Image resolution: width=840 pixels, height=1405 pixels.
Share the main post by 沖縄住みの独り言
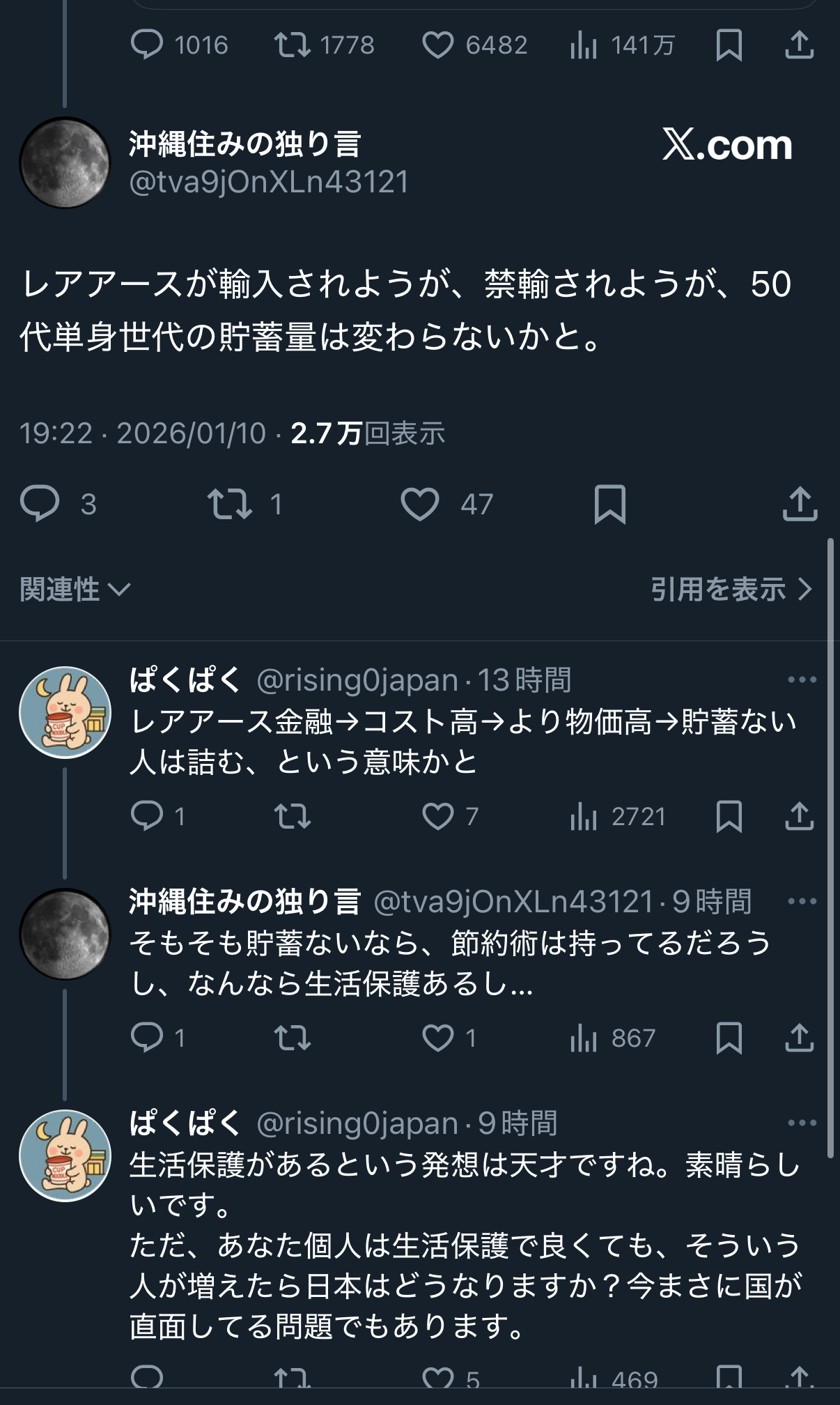[x=799, y=504]
